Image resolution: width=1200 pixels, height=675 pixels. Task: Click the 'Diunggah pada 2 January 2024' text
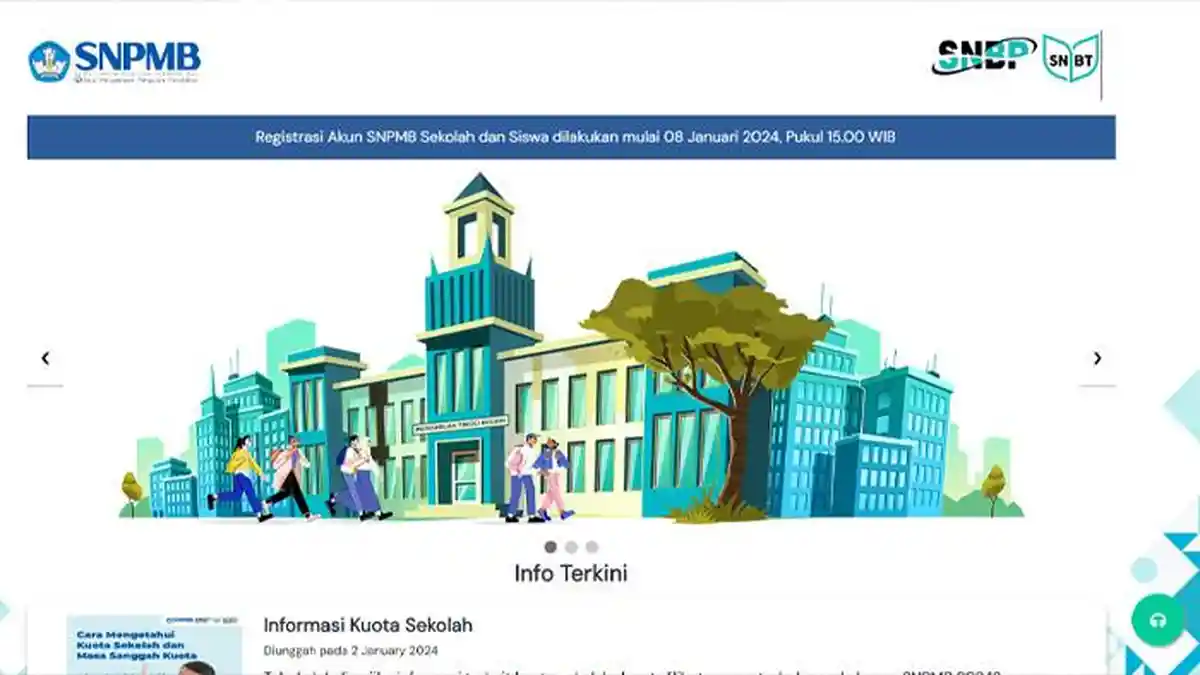(x=351, y=650)
